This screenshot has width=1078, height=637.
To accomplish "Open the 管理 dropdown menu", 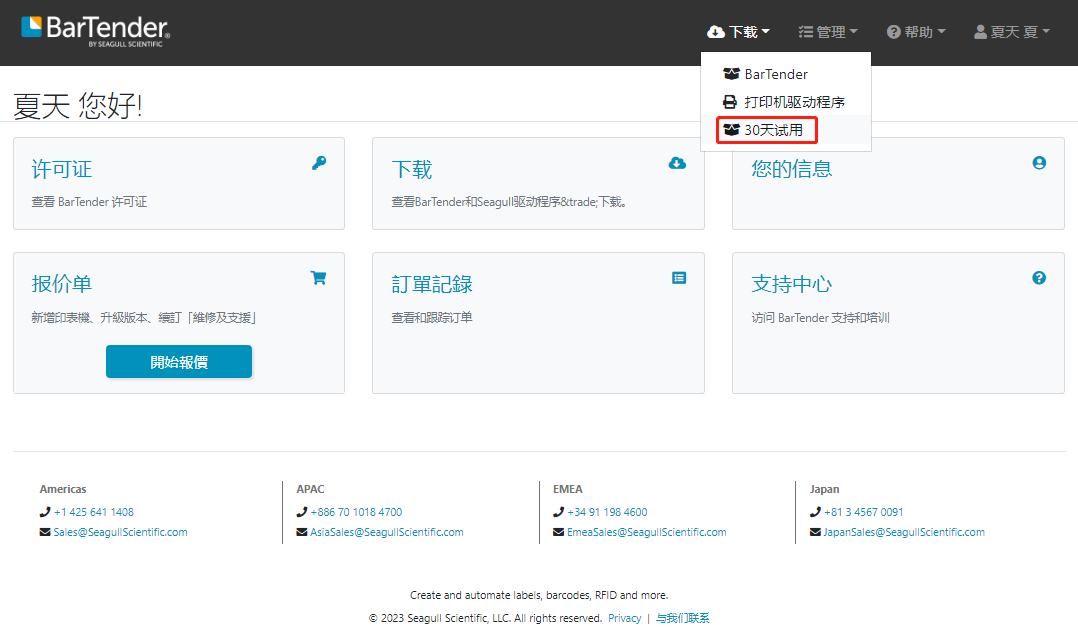I will point(828,32).
